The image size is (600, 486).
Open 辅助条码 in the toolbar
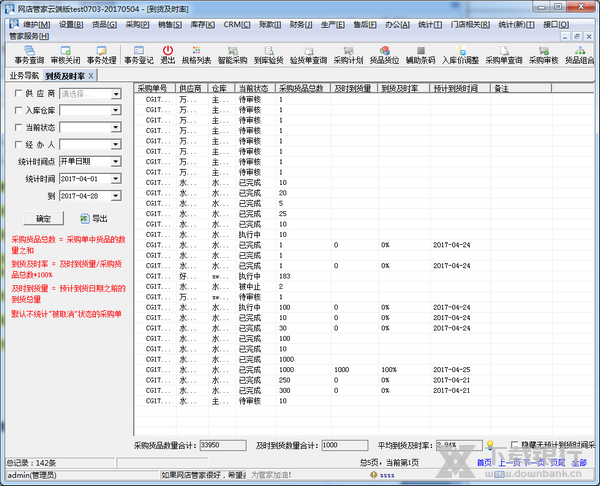[424, 54]
